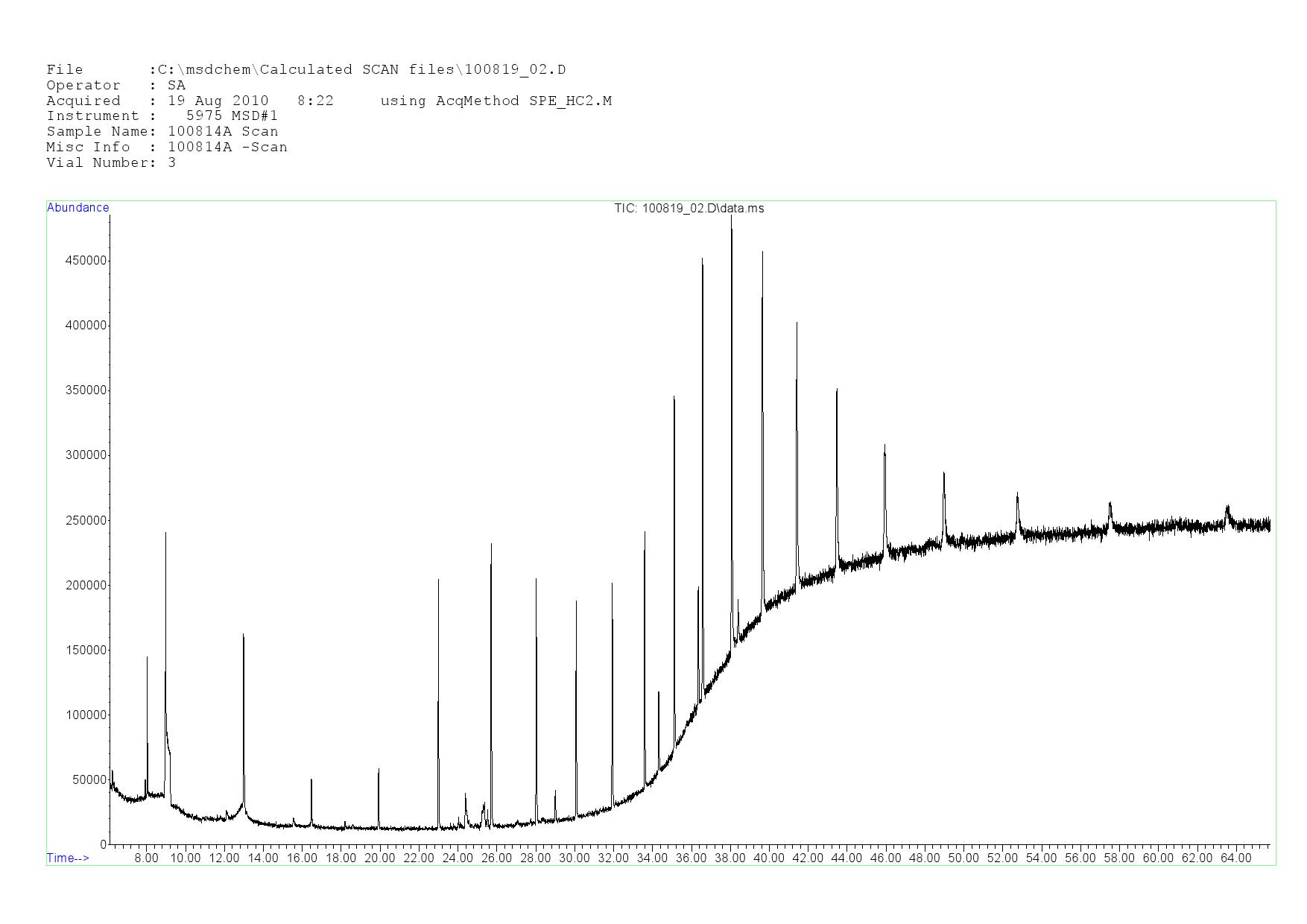Click the Sample Name 100814A Scan line
Viewport: 1307px width, 924px height.
coord(162,132)
